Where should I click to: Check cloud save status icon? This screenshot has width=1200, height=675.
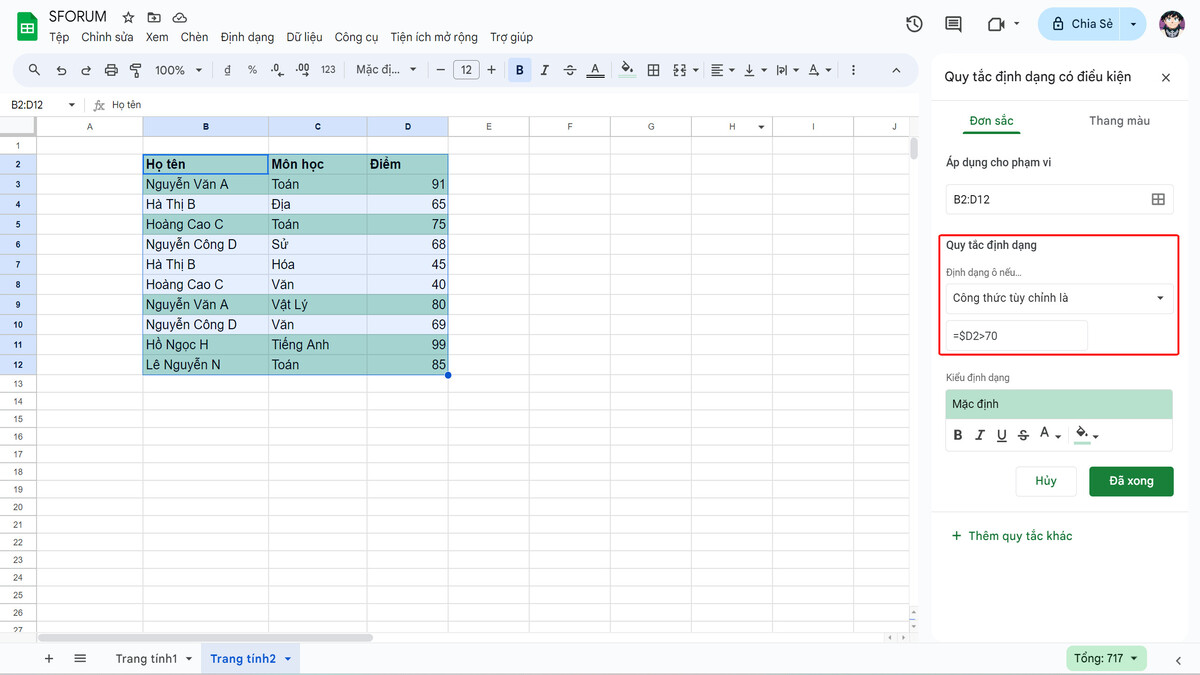[x=180, y=18]
